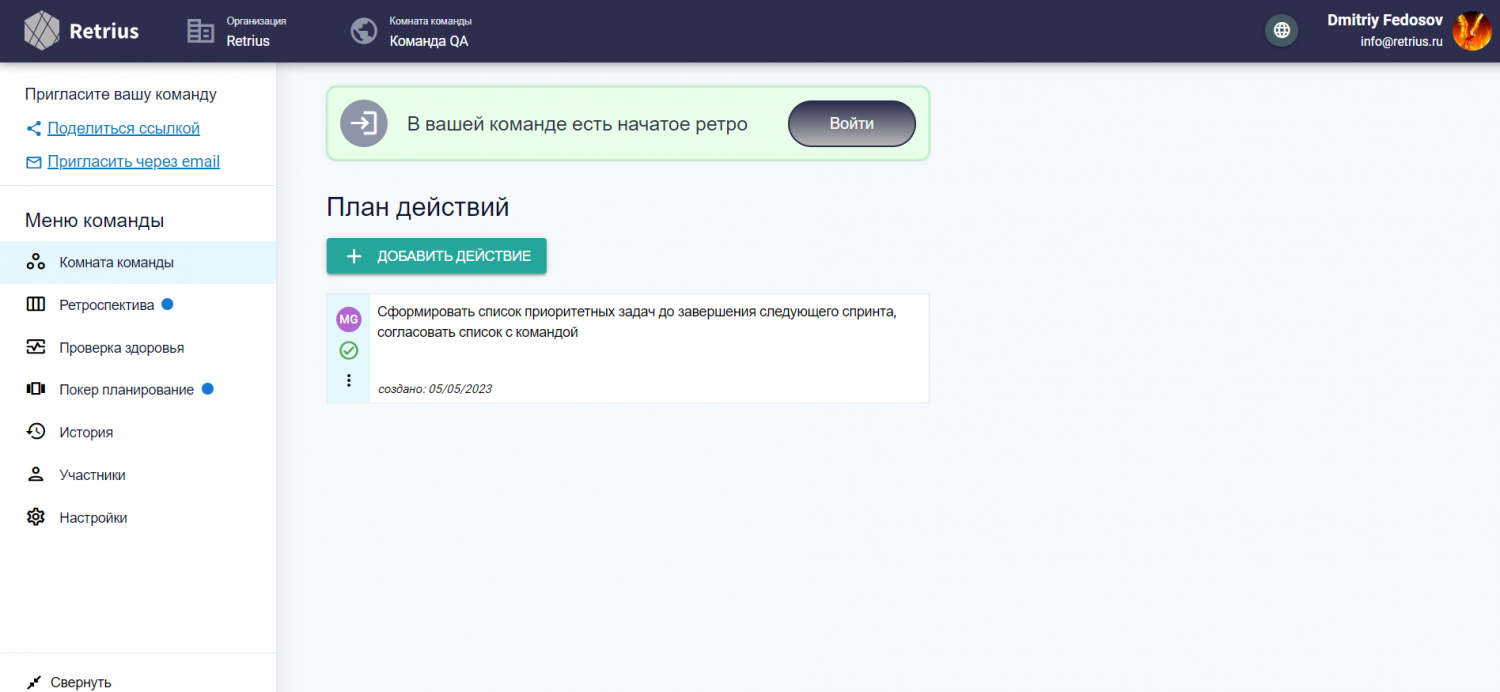Open the Настройки gear icon
1500x692 pixels.
[36, 518]
